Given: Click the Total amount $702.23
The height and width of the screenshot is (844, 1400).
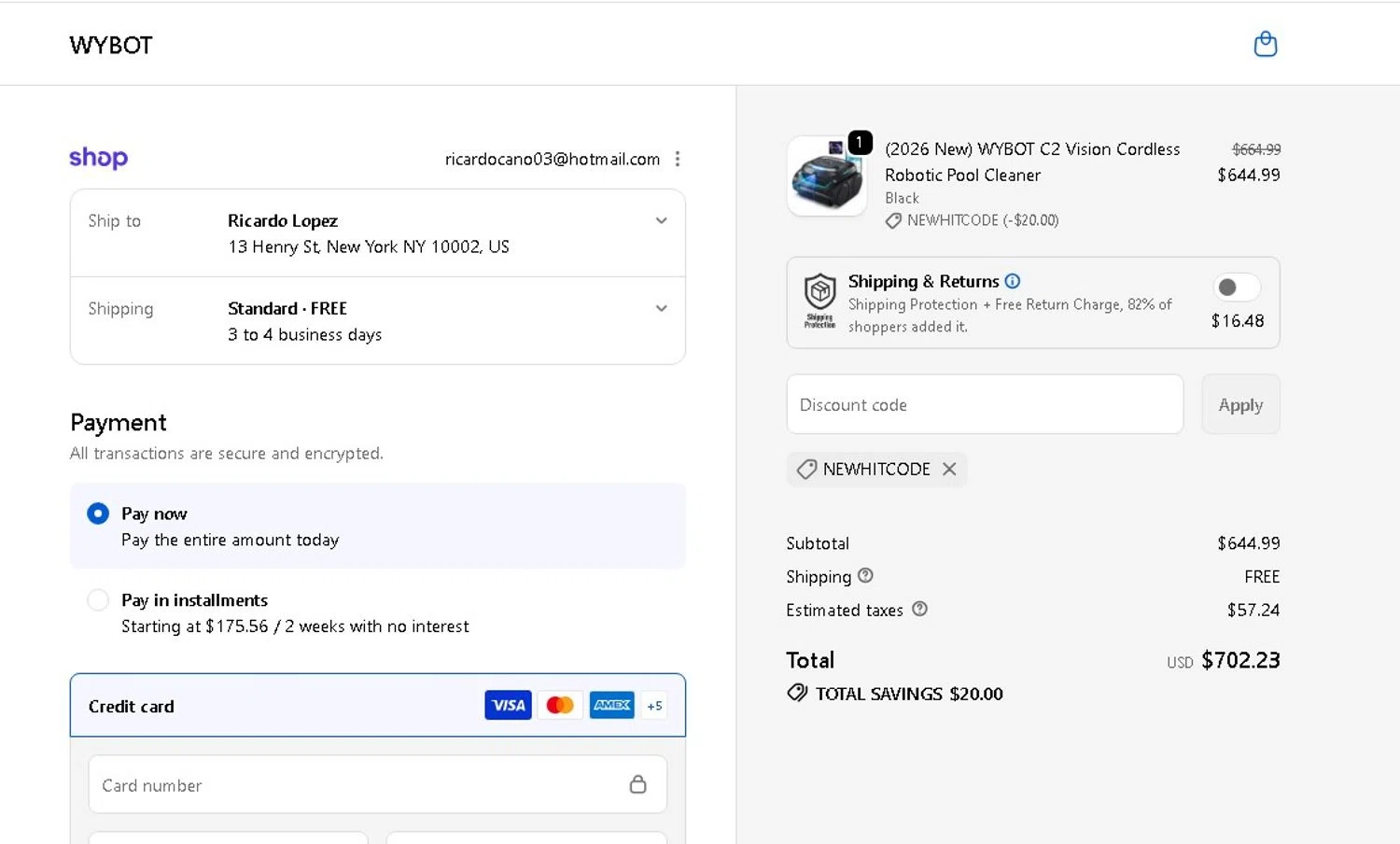Looking at the screenshot, I should [1240, 660].
